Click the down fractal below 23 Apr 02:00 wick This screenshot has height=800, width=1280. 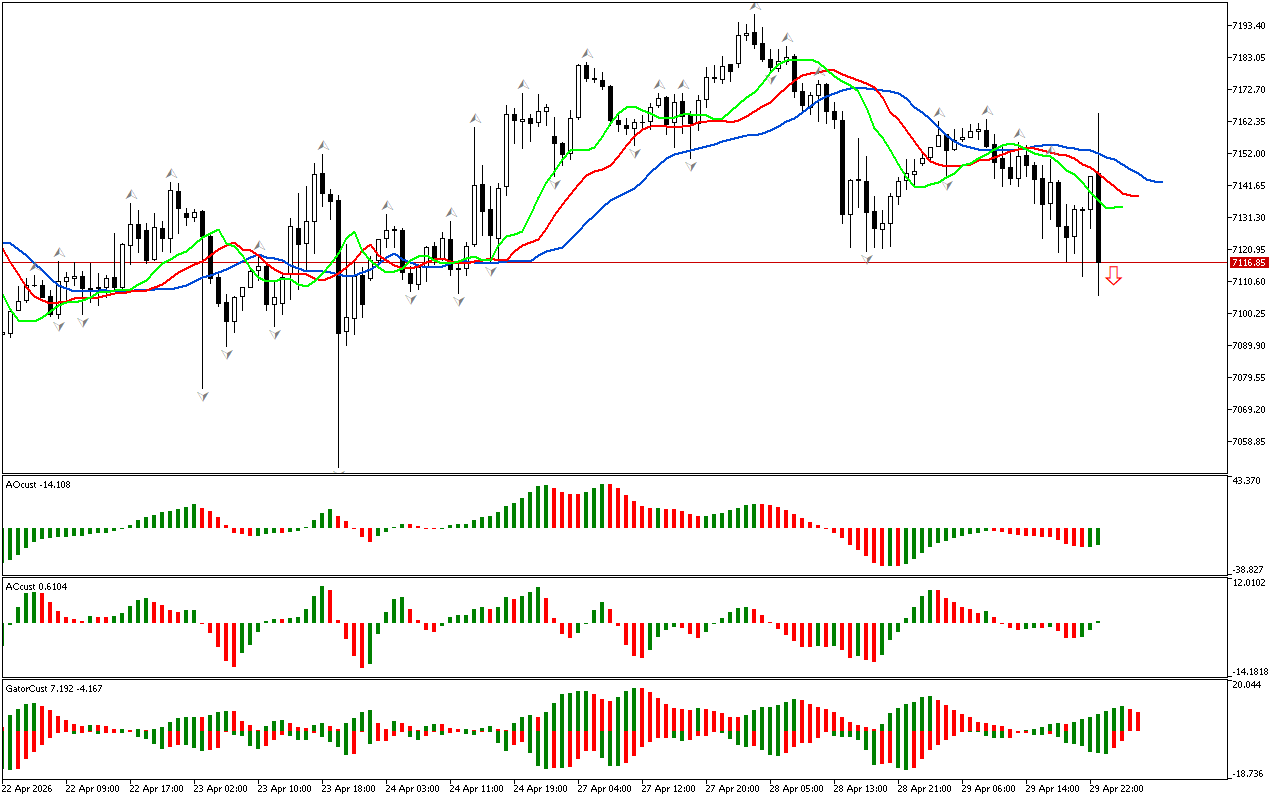[x=203, y=396]
